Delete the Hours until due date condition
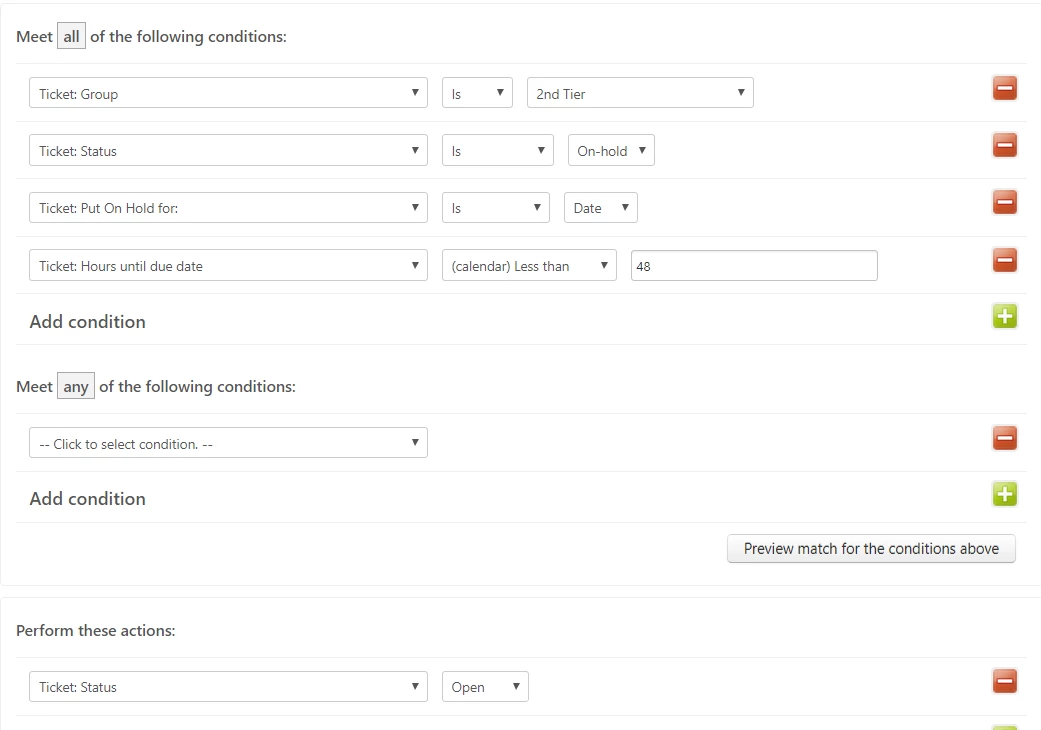1041x730 pixels. (x=1005, y=261)
